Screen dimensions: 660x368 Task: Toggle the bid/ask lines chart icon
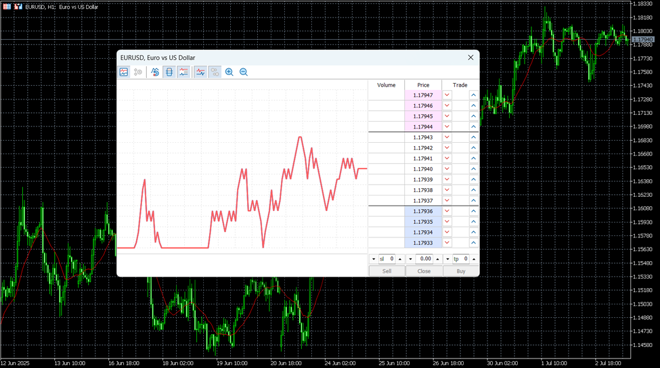click(201, 72)
